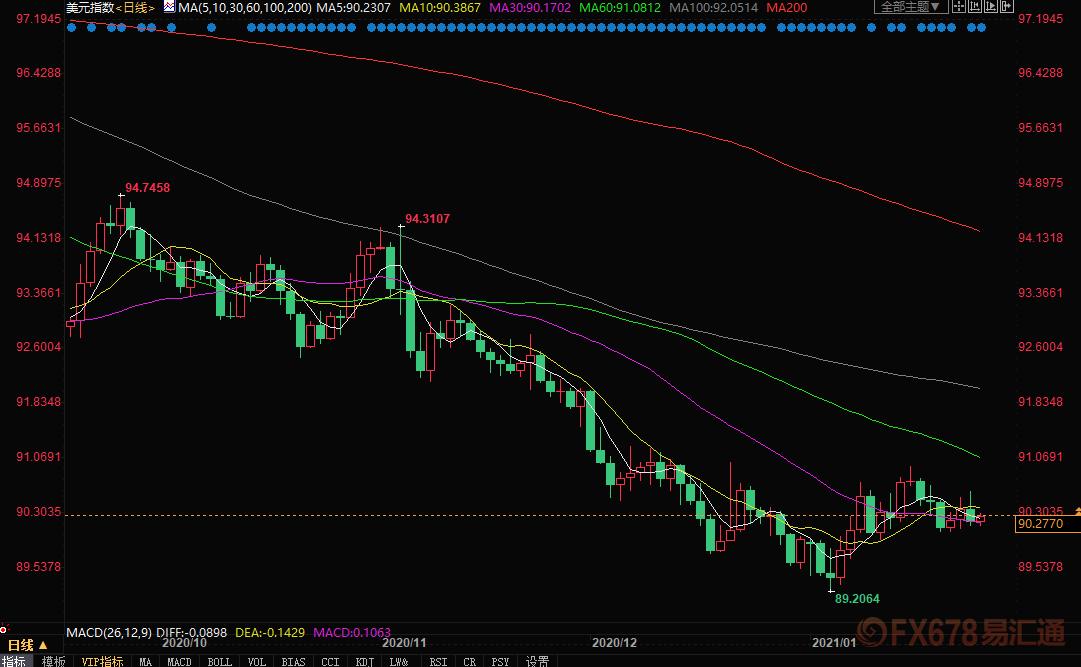Select the BOLL indicator tab
The image size is (1081, 667).
(x=219, y=661)
